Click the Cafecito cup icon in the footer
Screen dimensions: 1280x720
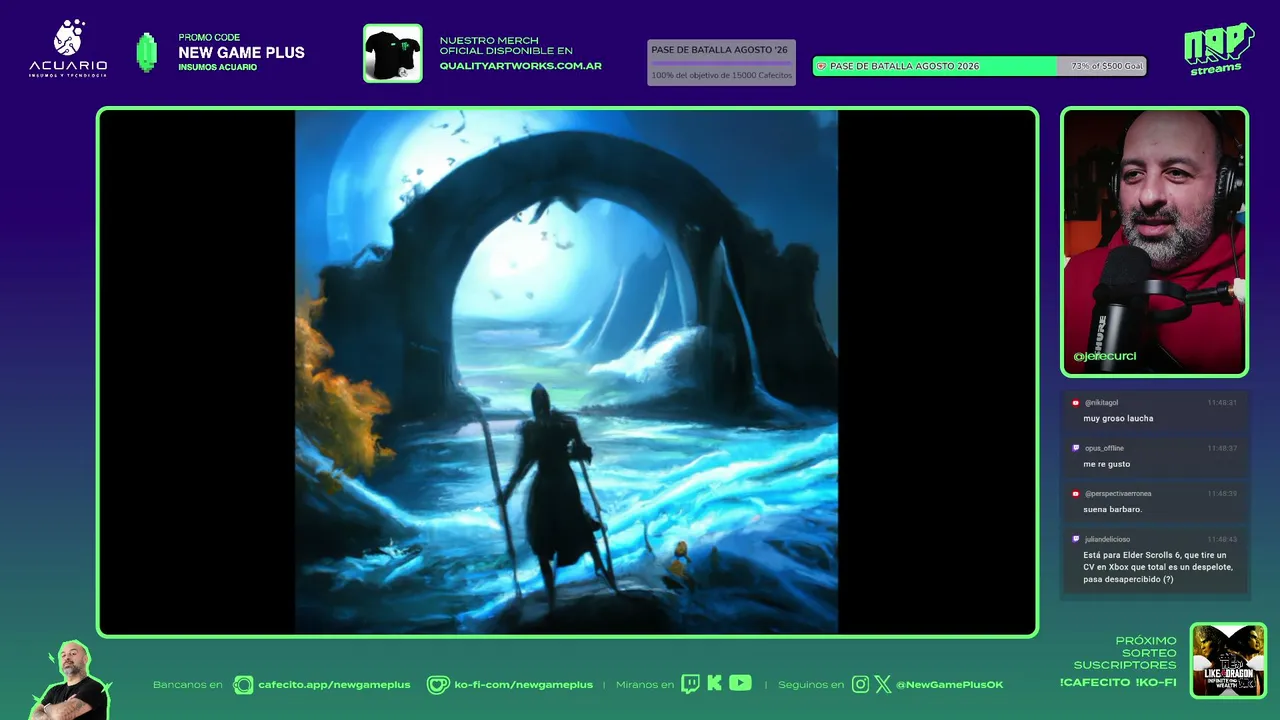click(x=243, y=685)
